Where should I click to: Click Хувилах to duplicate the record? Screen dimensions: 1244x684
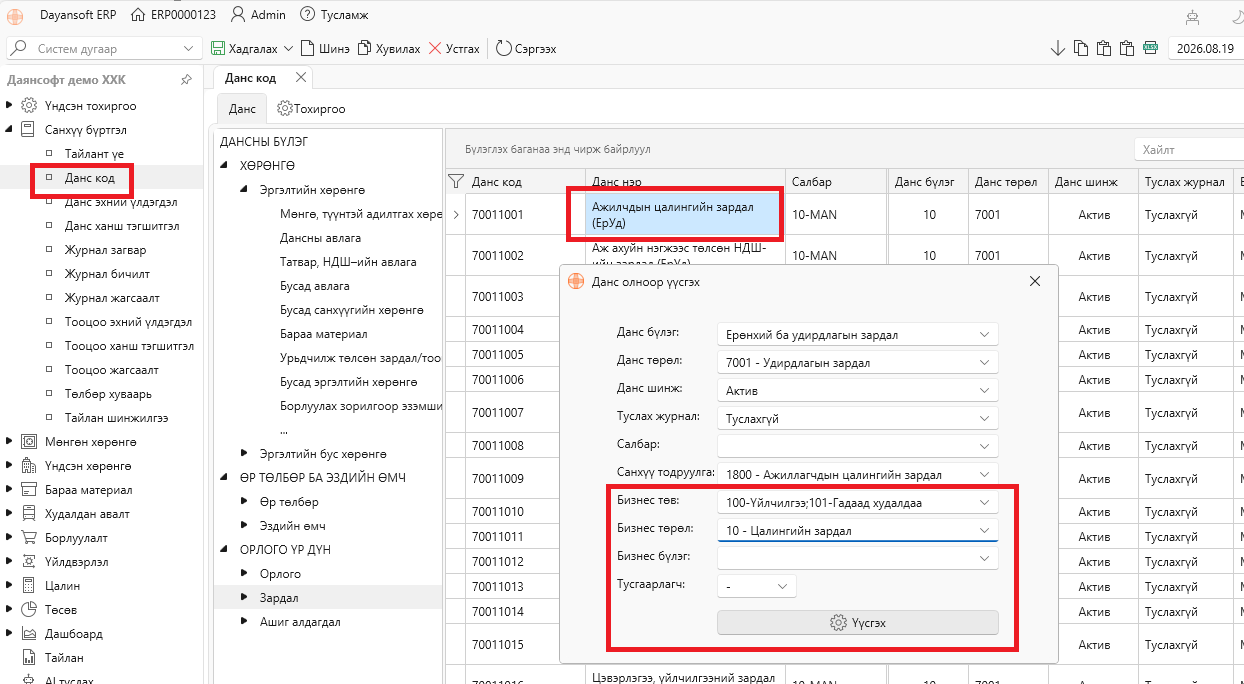[x=389, y=48]
